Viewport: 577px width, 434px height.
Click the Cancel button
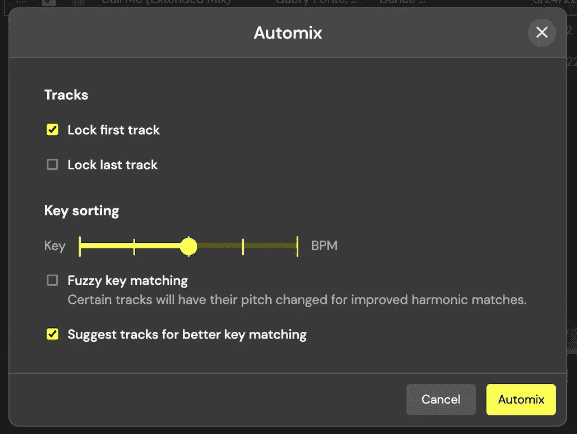click(x=441, y=399)
